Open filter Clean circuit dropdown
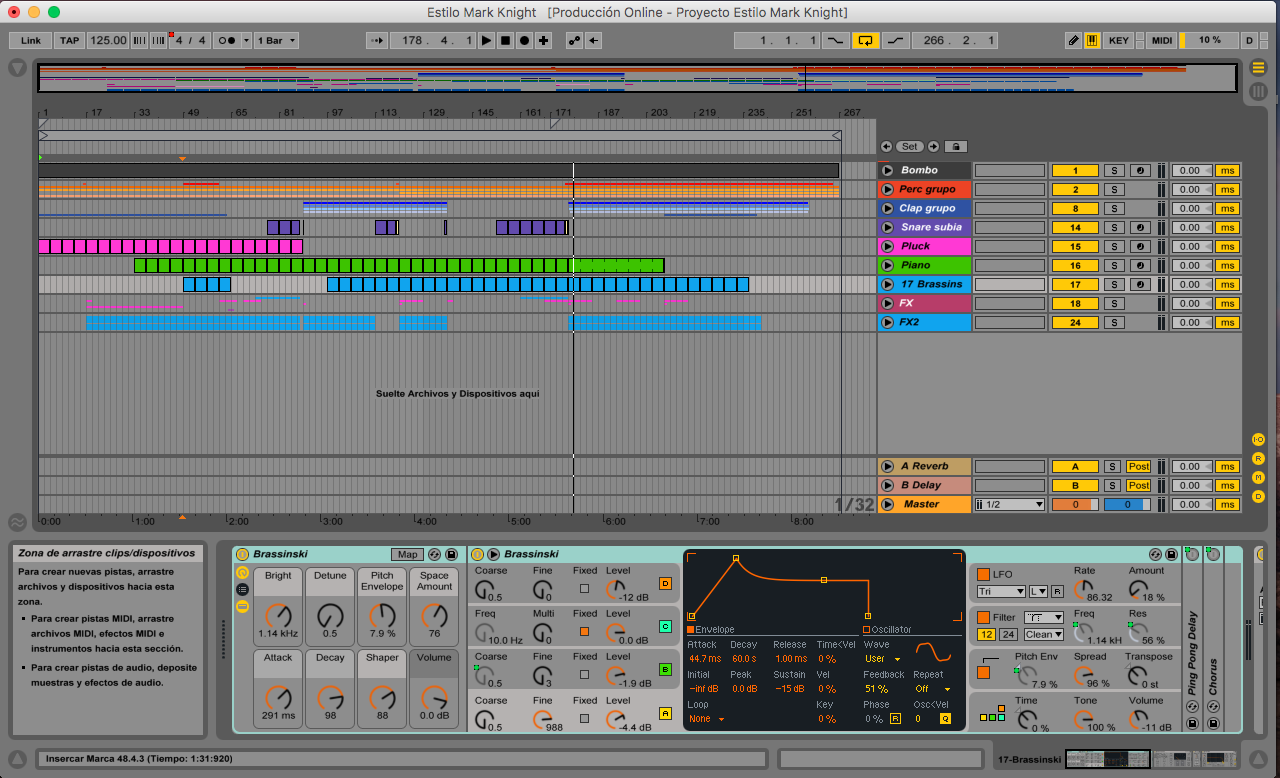1280x778 pixels. (1044, 634)
